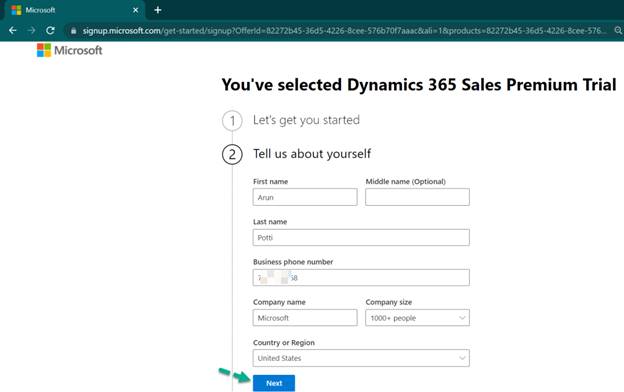Focus the Last name field
The width and height of the screenshot is (624, 392).
[x=361, y=237]
